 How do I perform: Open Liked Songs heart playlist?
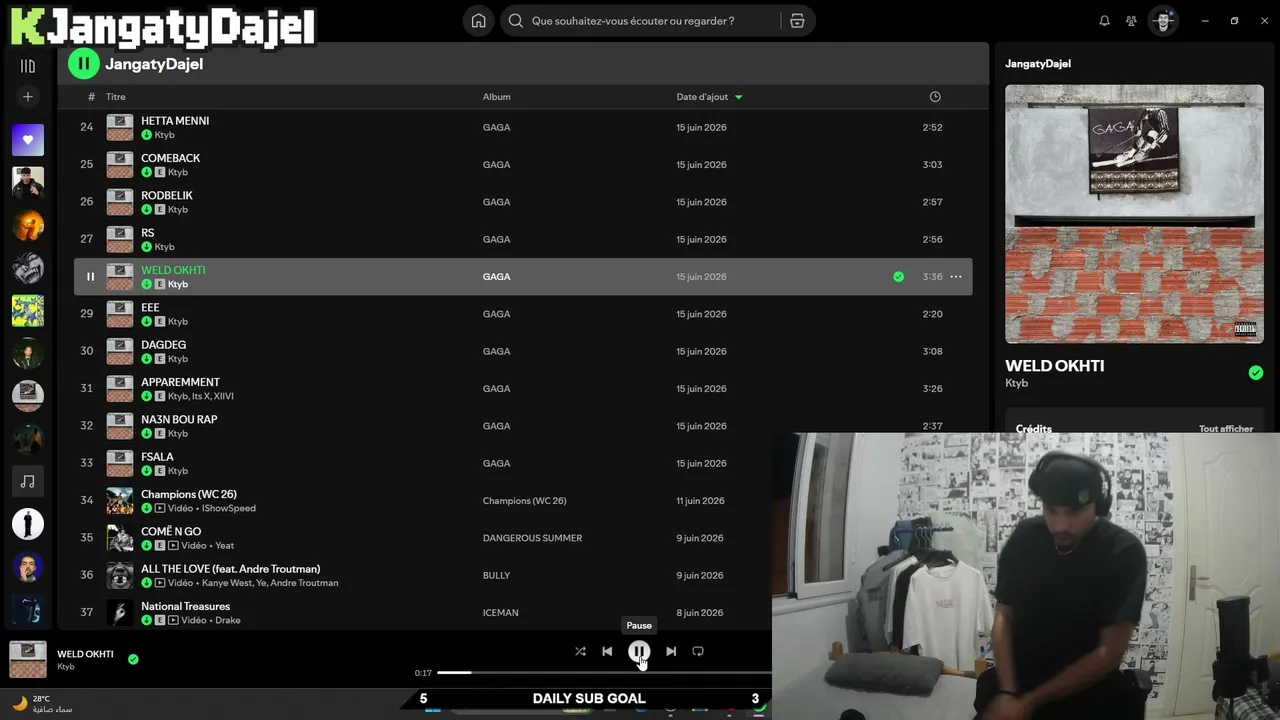[28, 140]
